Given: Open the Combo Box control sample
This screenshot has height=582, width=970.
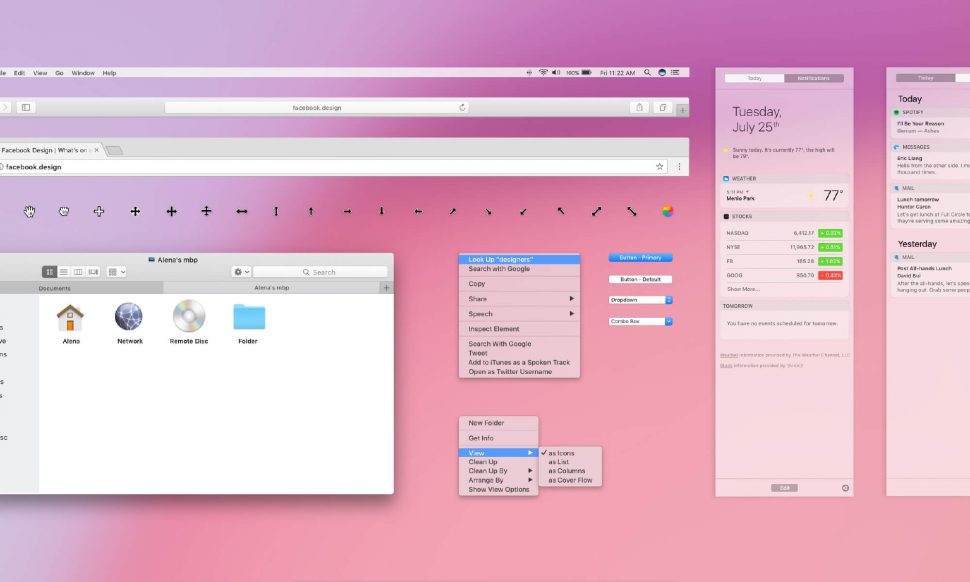Looking at the screenshot, I should click(640, 320).
